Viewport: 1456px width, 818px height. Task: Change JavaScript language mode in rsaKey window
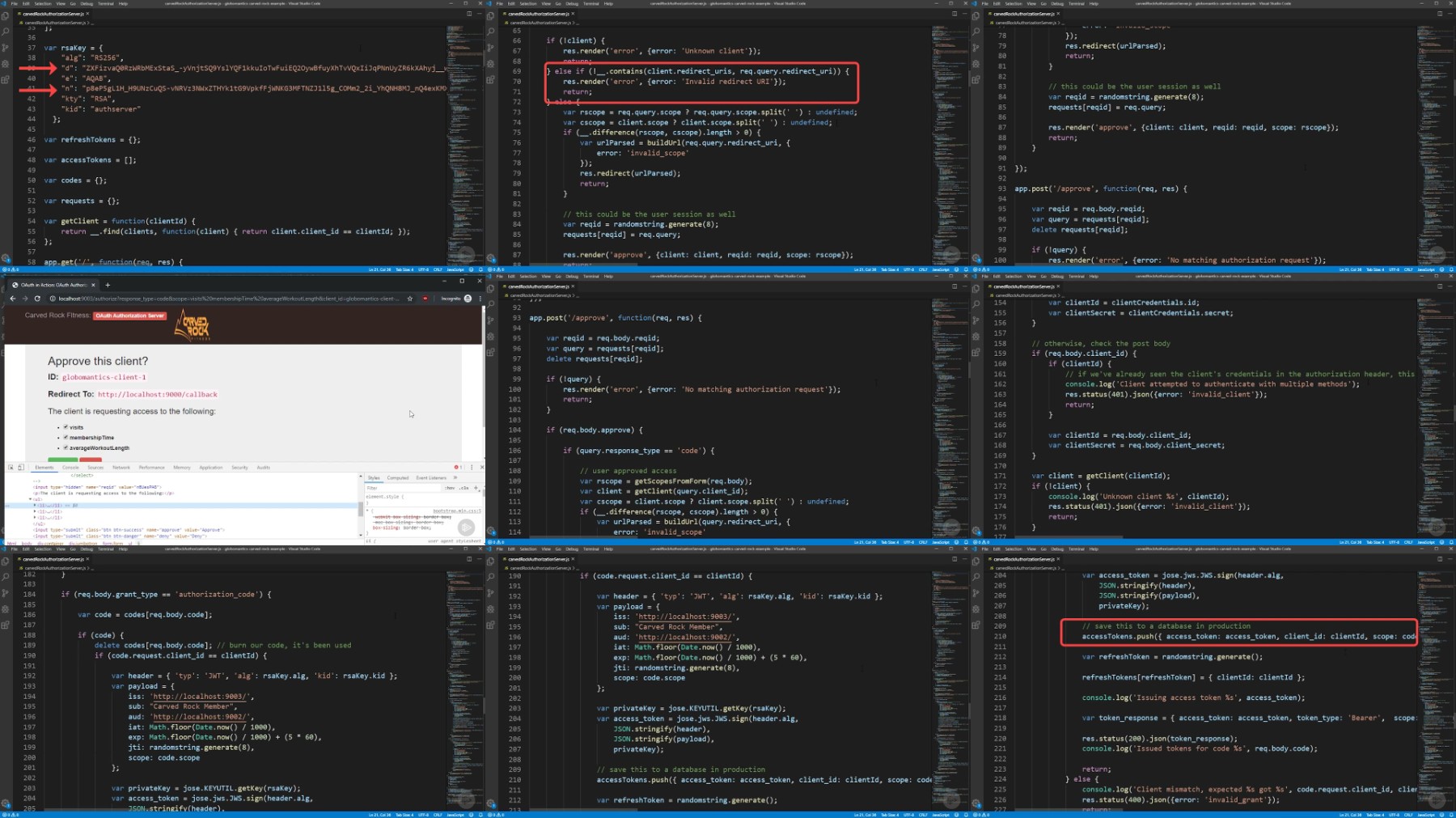point(455,269)
